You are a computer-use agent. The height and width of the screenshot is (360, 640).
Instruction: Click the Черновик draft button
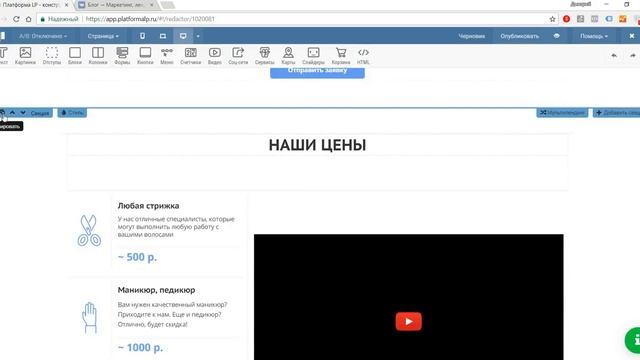471,36
